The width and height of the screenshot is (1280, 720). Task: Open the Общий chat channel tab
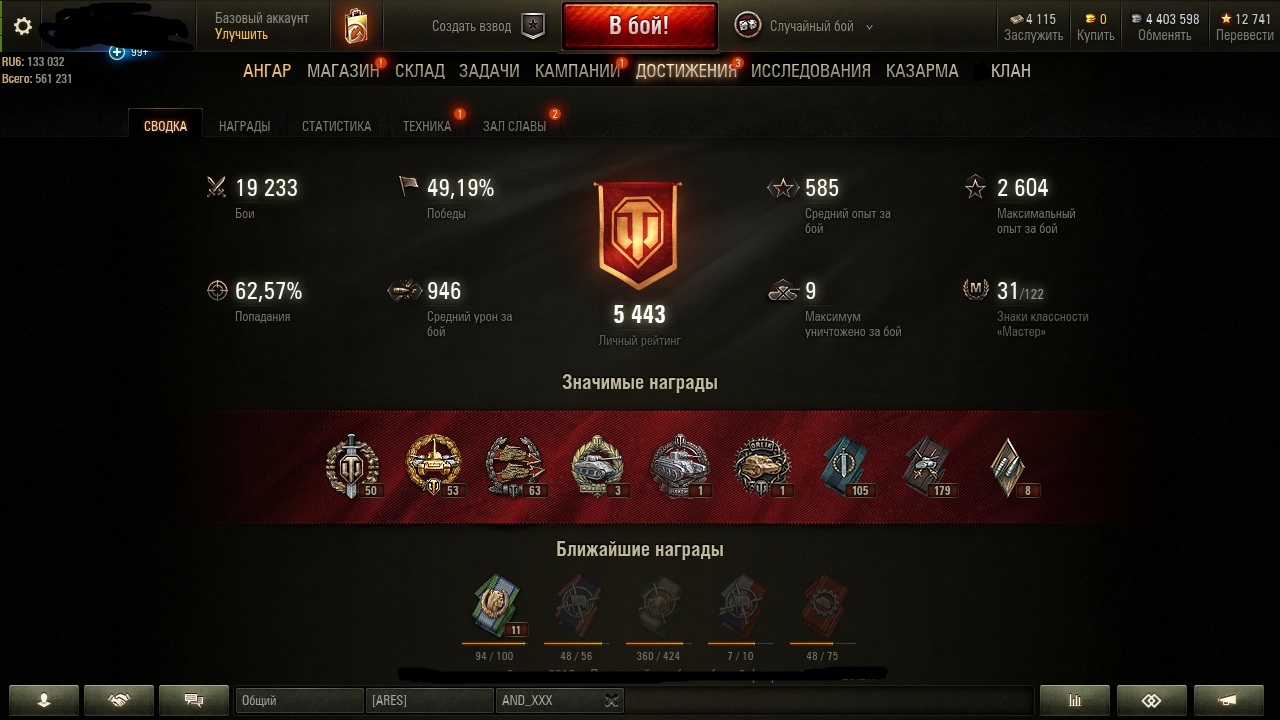[300, 701]
